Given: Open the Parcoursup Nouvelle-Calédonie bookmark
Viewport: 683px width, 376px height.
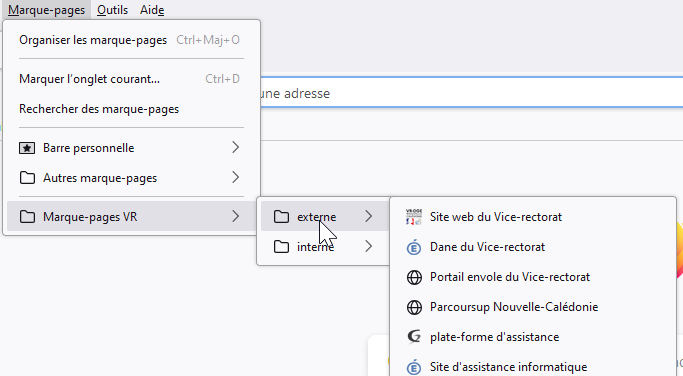Looking at the screenshot, I should [533, 307].
